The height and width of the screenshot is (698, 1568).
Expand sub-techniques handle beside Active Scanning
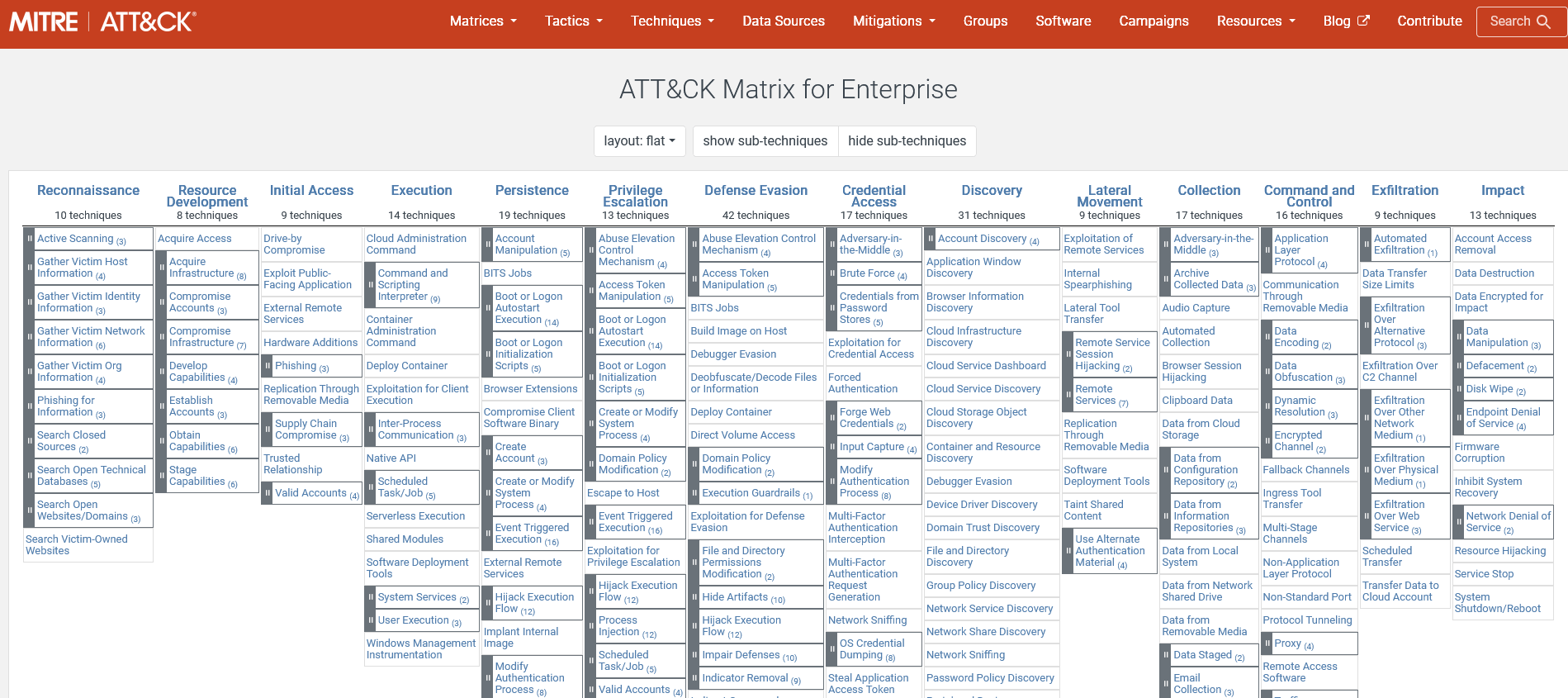pyautogui.click(x=29, y=239)
